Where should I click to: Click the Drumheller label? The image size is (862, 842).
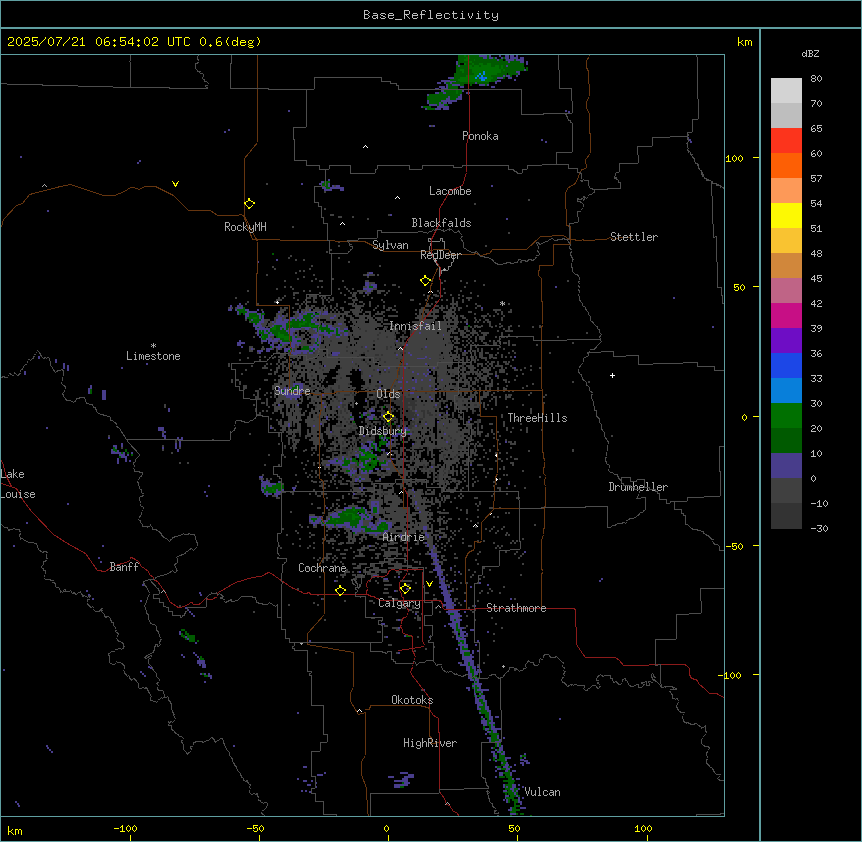point(638,487)
